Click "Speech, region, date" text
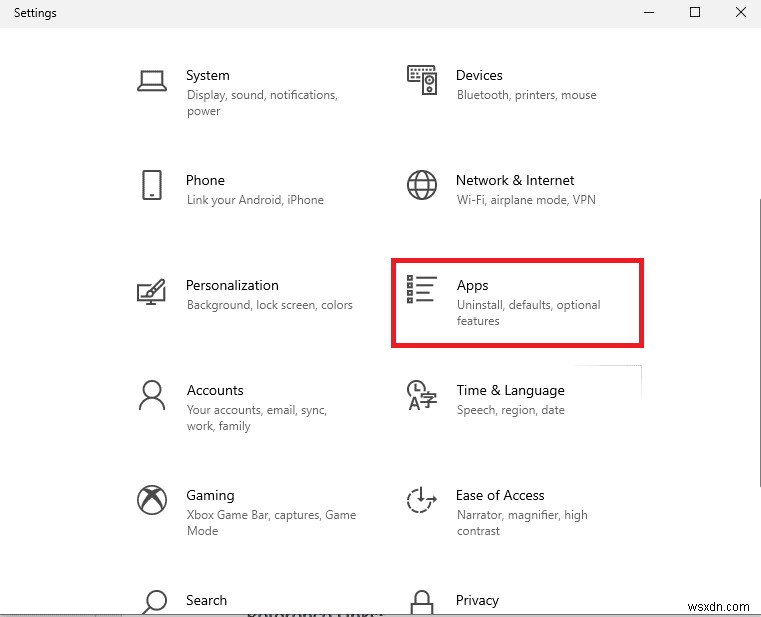Screen dimensions: 761x617 (511, 410)
